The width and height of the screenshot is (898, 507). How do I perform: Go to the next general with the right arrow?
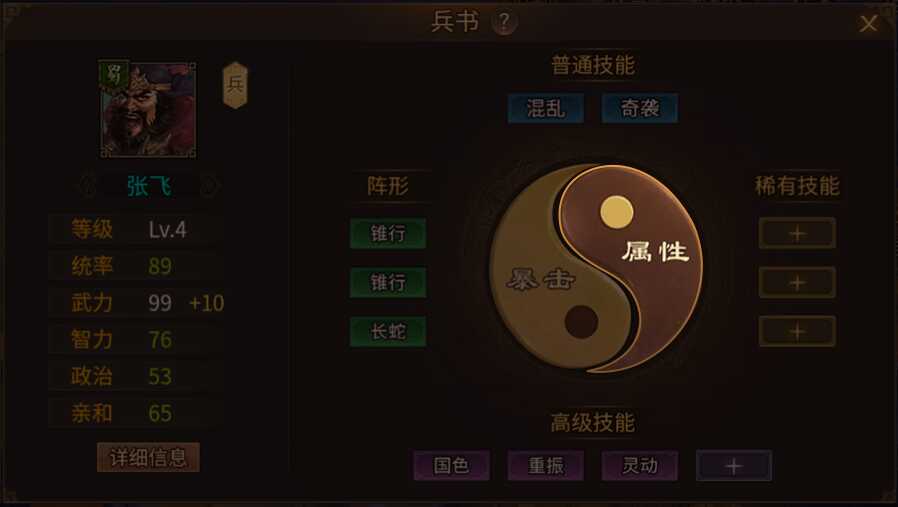pyautogui.click(x=210, y=186)
